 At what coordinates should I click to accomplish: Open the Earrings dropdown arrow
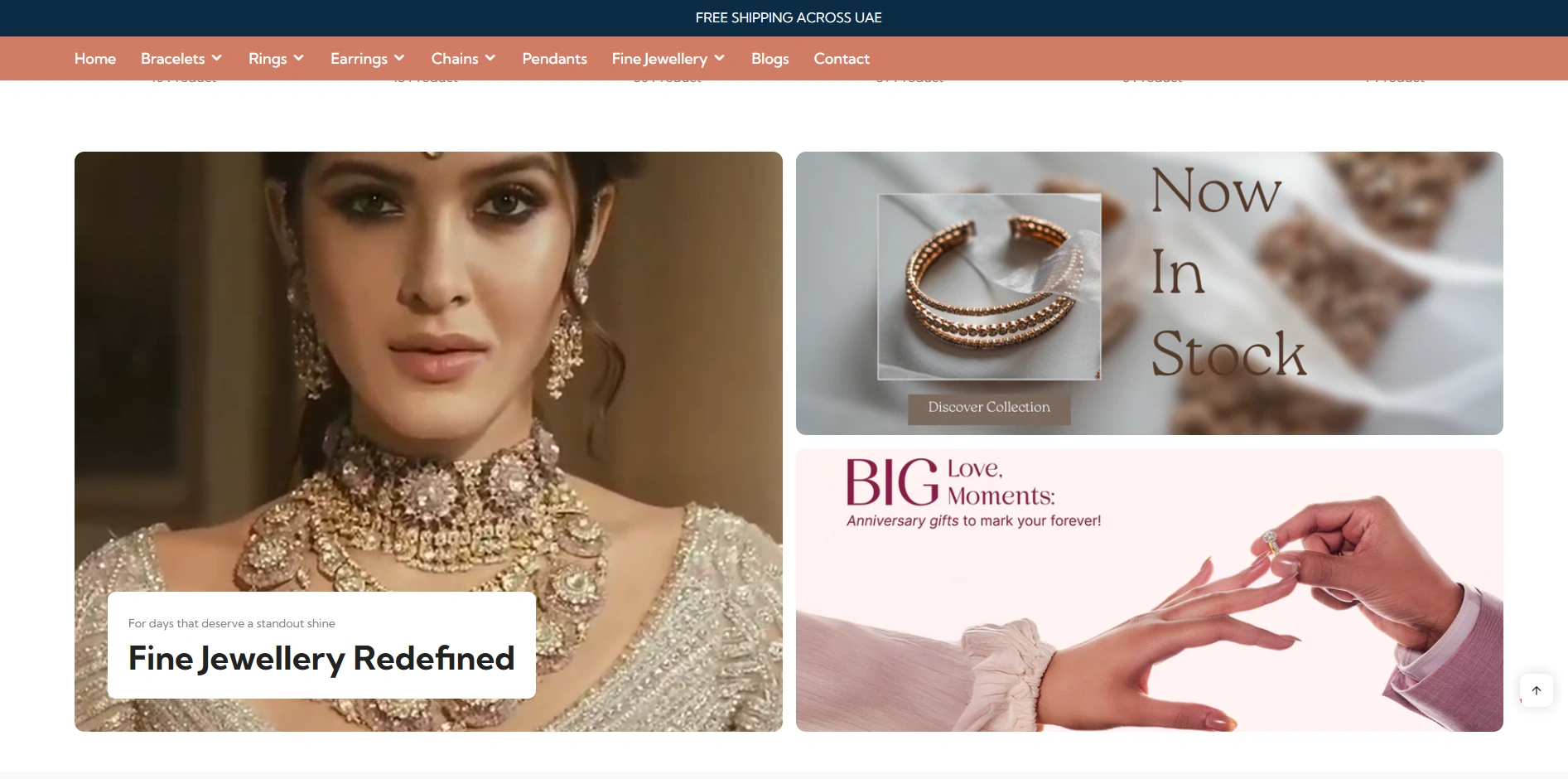coord(399,58)
